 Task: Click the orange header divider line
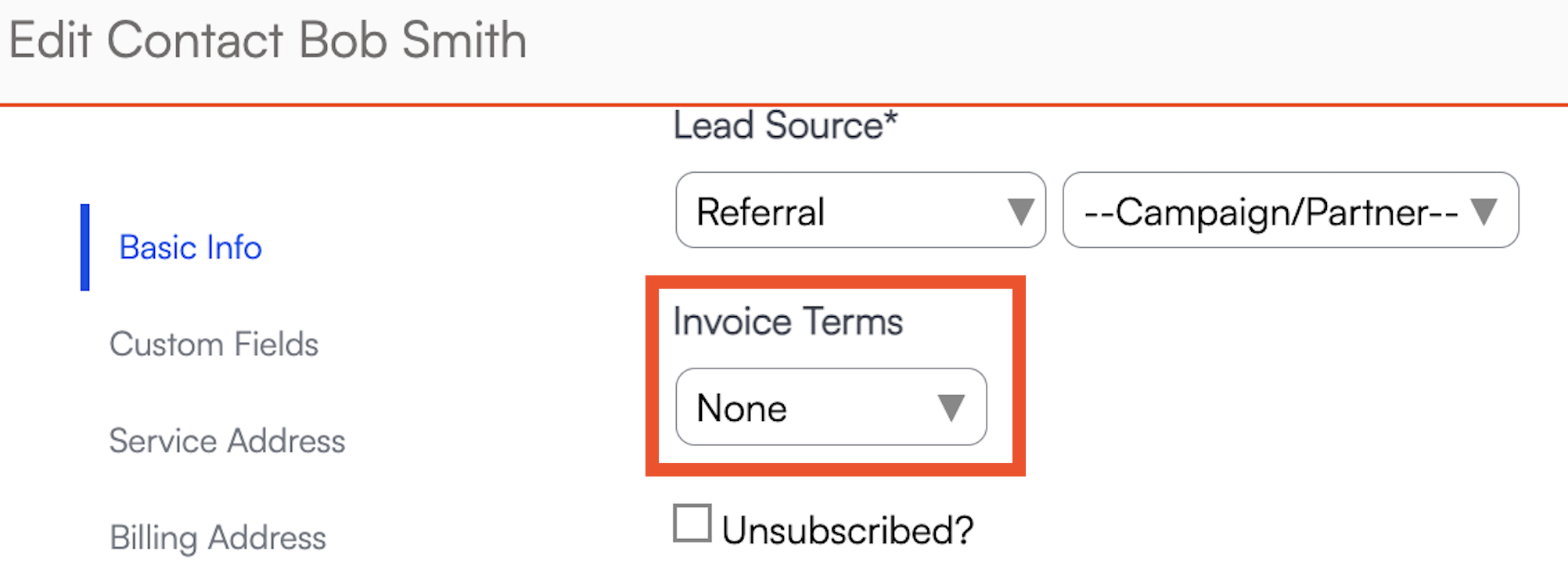point(782,104)
